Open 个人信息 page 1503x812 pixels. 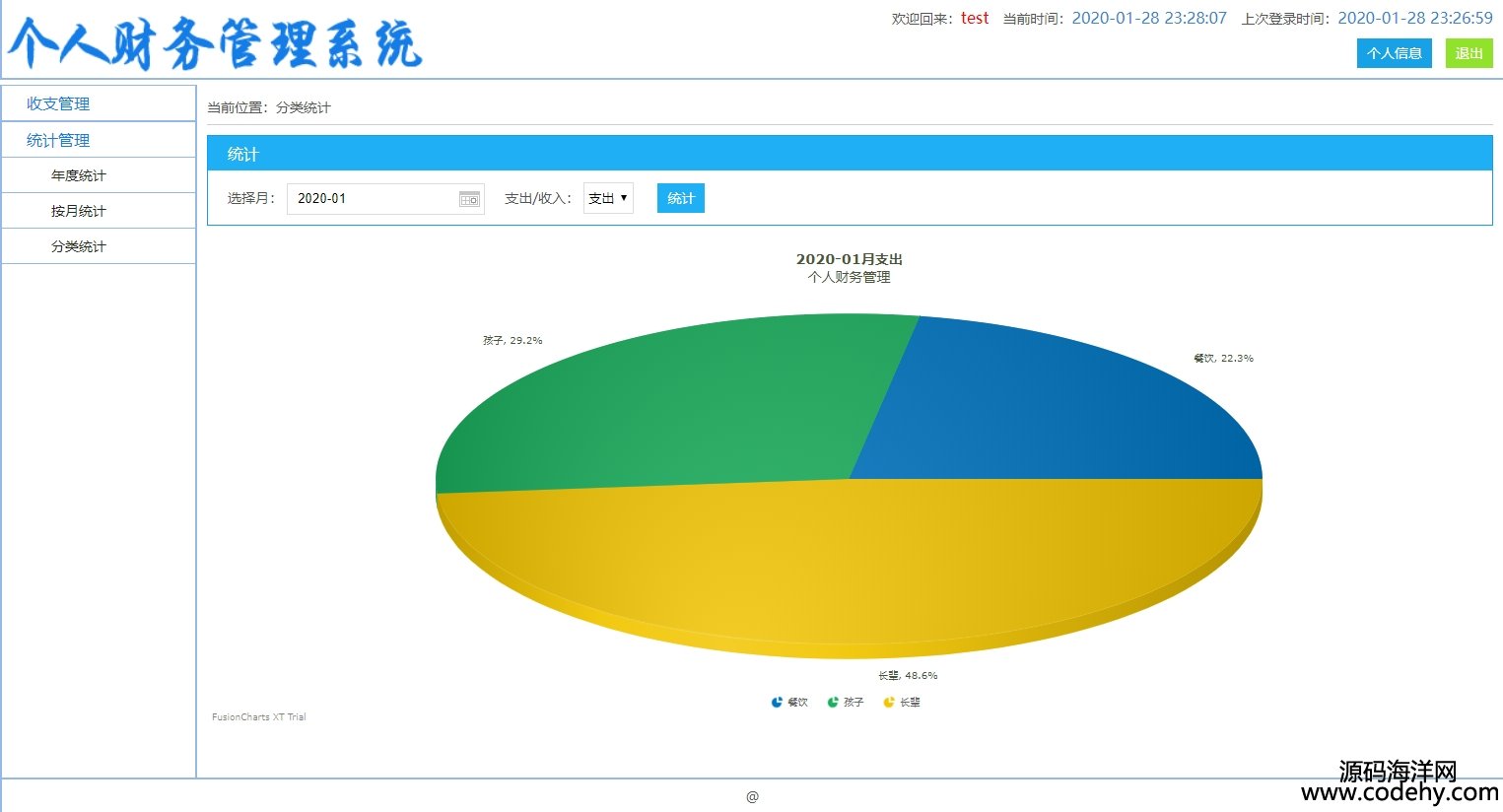tap(1395, 53)
